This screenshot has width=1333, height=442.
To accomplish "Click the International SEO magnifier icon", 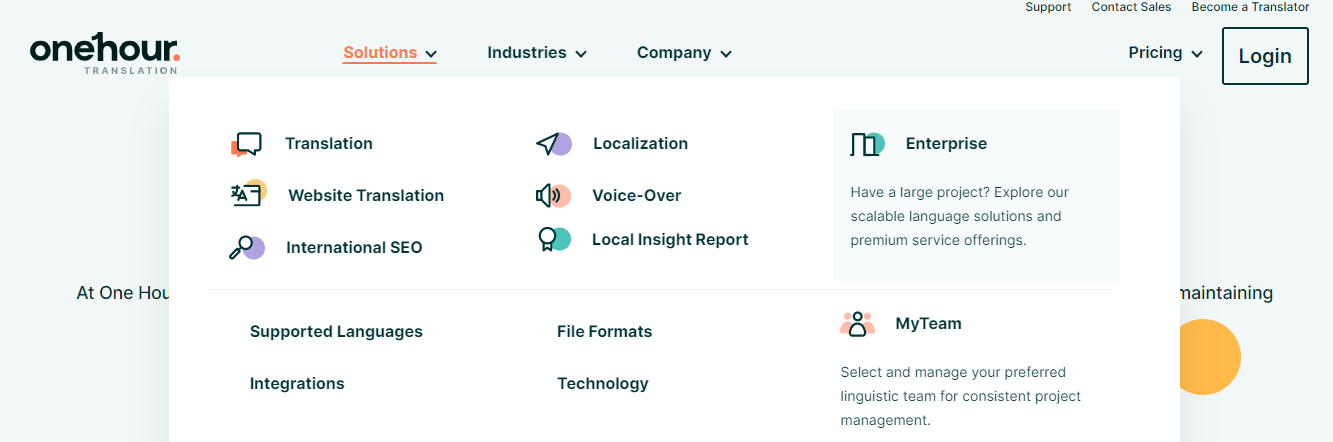I will tap(246, 247).
